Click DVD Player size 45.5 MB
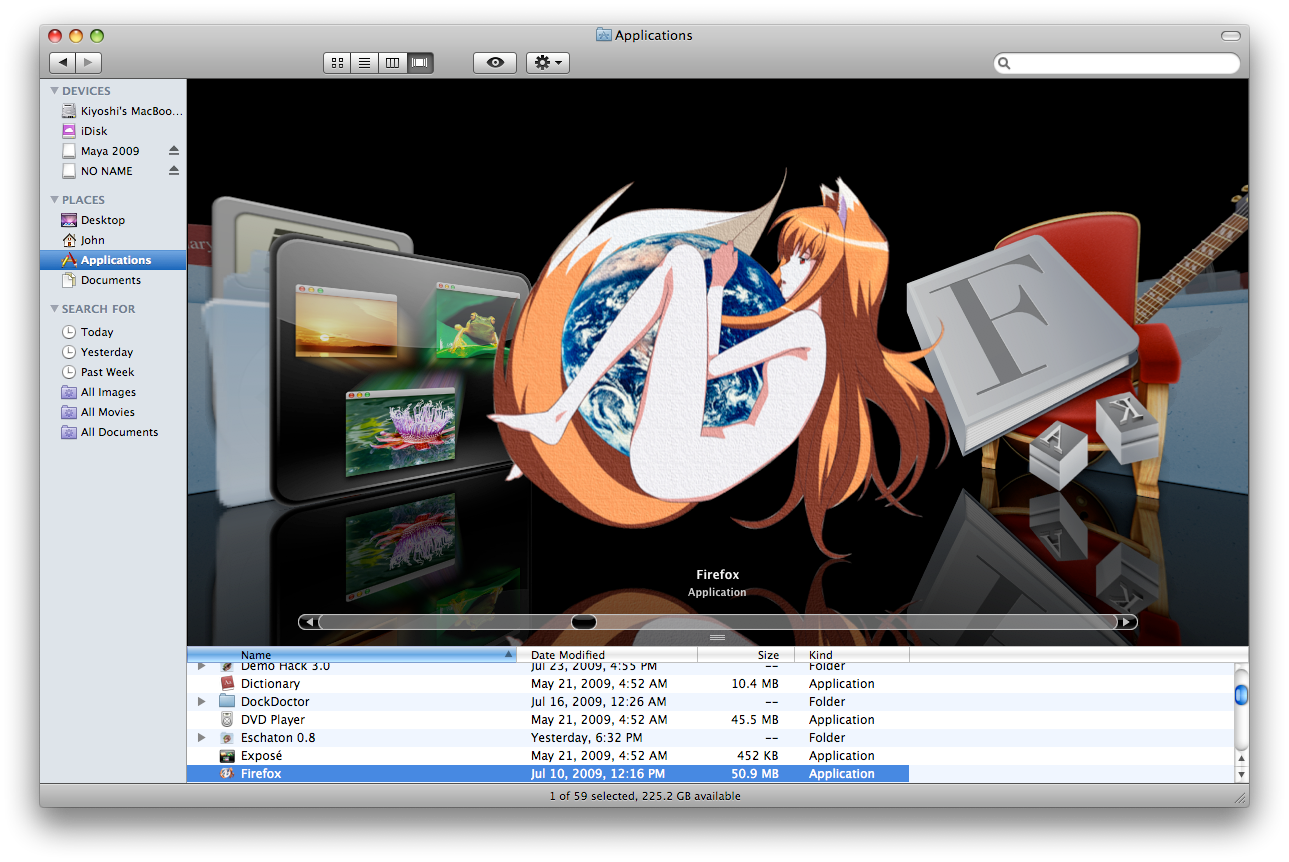Image resolution: width=1289 pixels, height=862 pixels. point(755,720)
